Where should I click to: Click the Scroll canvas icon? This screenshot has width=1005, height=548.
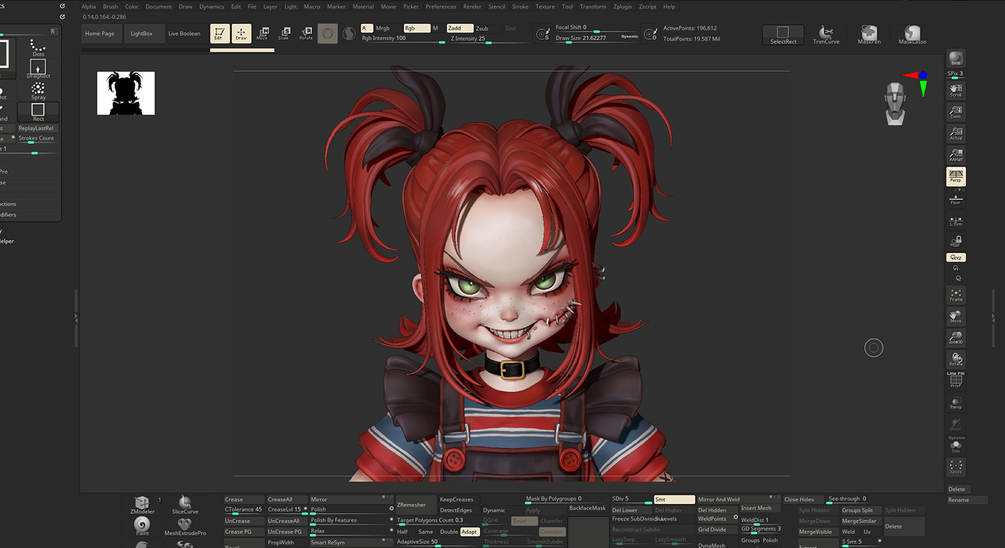tap(956, 90)
